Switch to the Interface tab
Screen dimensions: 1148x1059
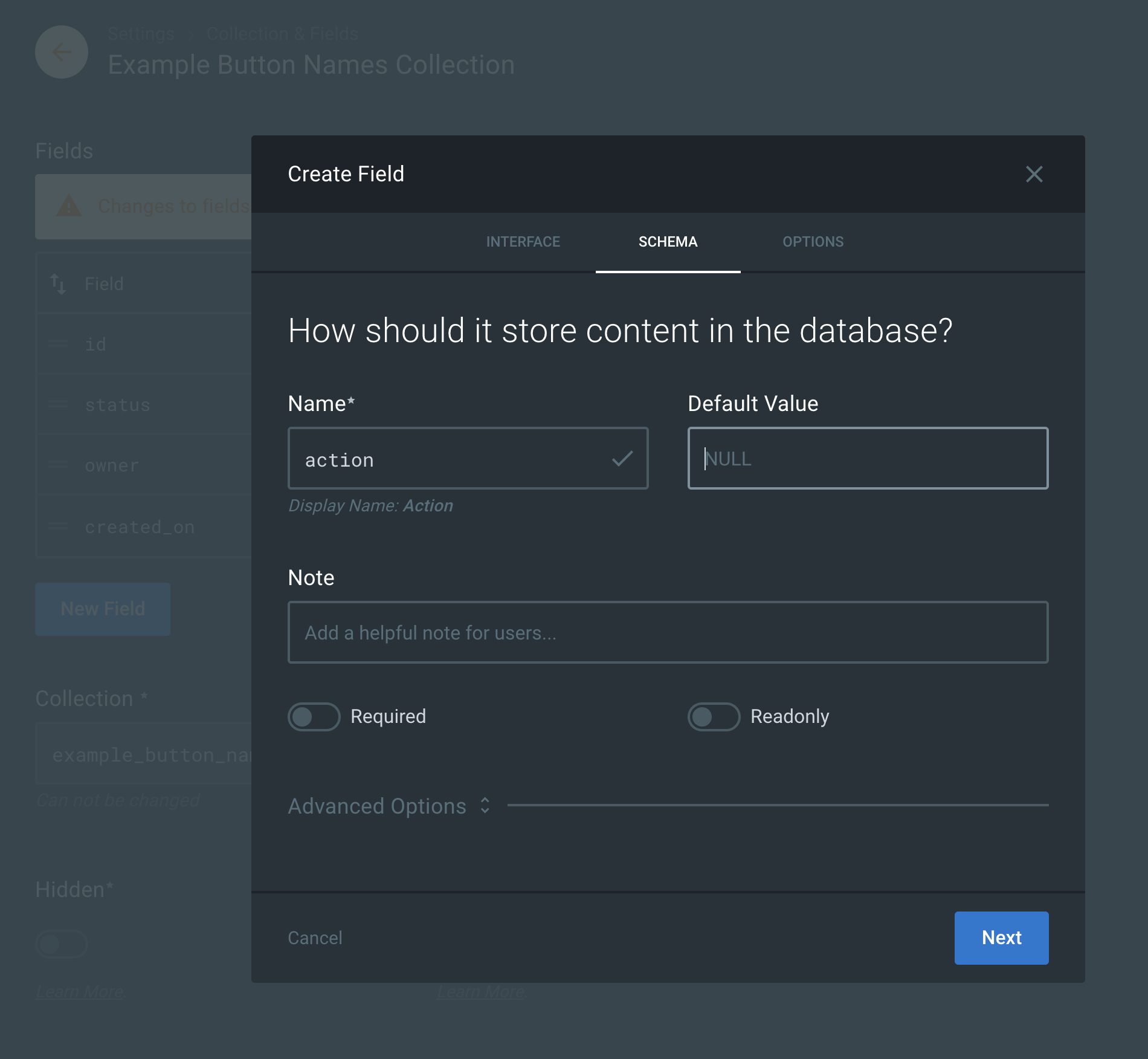523,242
